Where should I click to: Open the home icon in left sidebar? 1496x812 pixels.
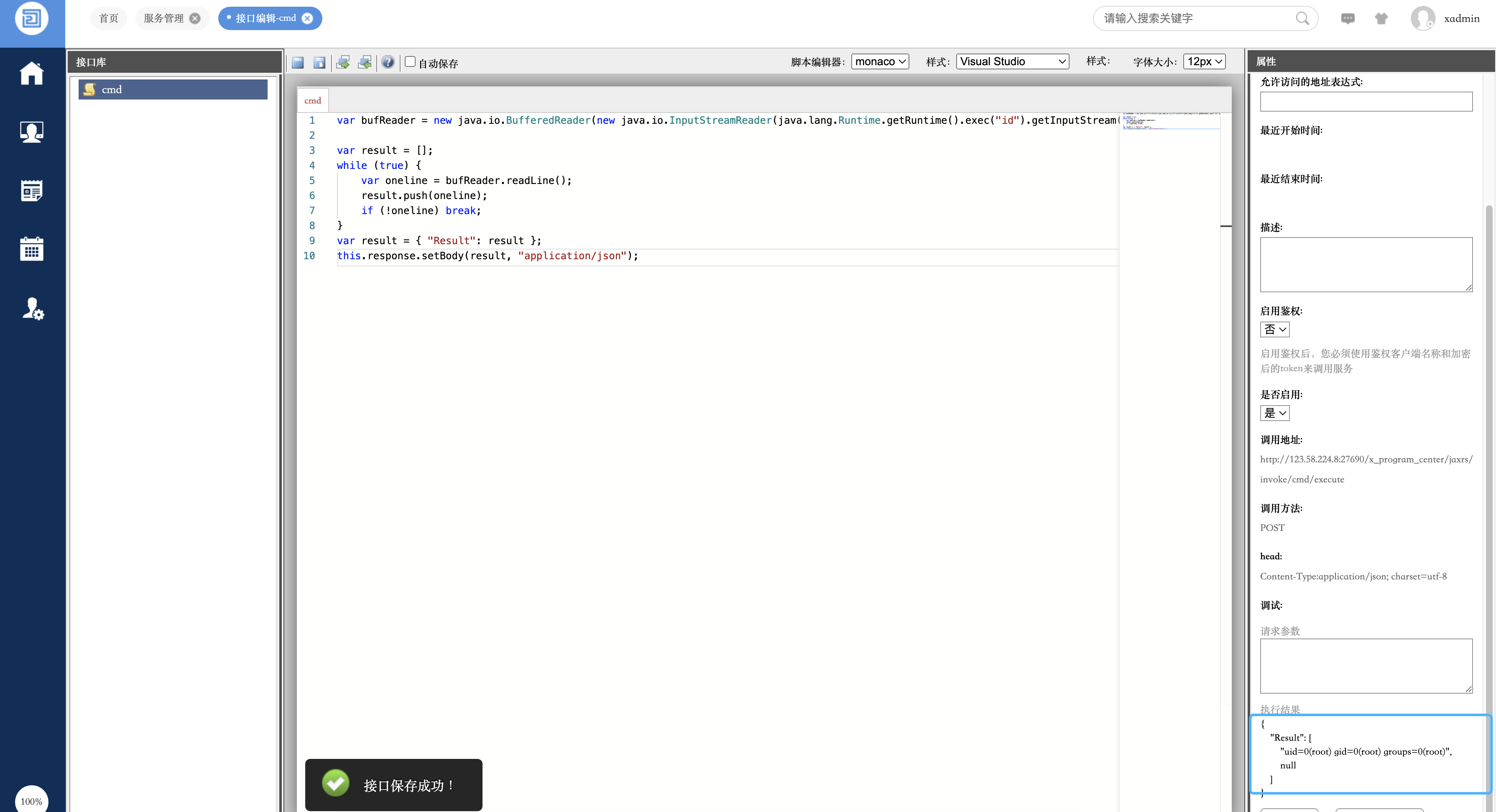point(32,74)
